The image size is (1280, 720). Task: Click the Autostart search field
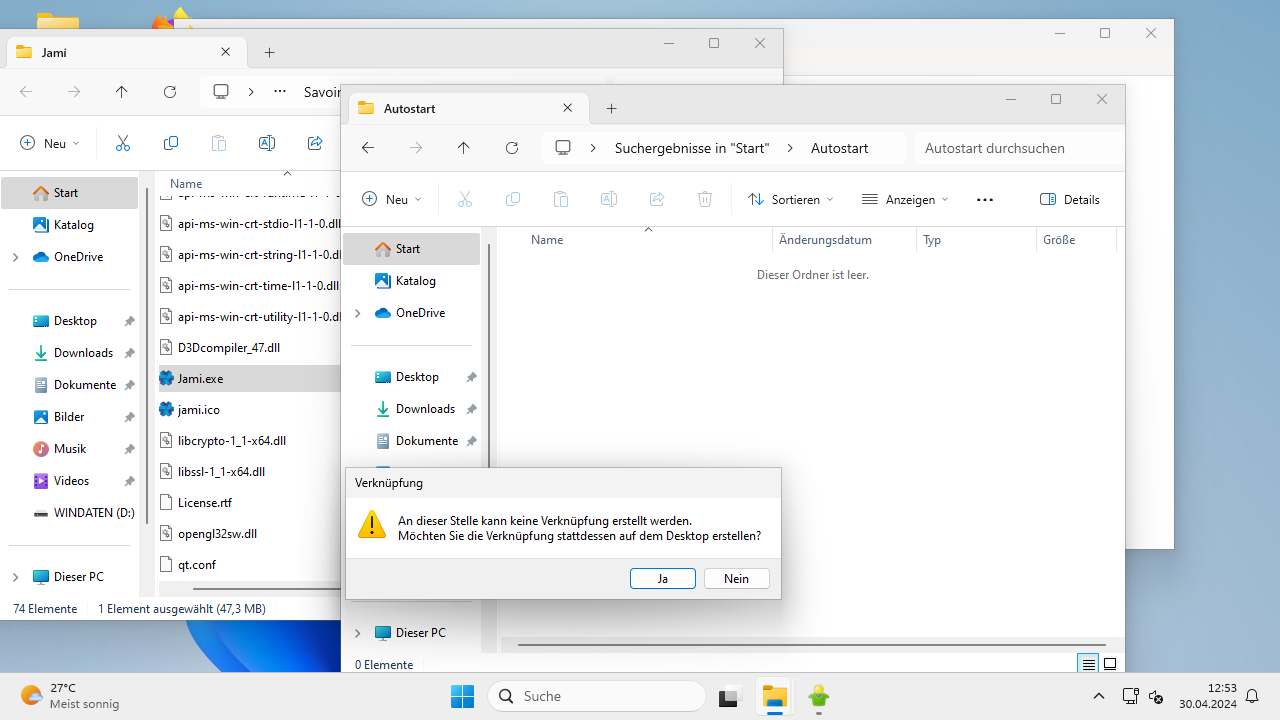[1018, 148]
